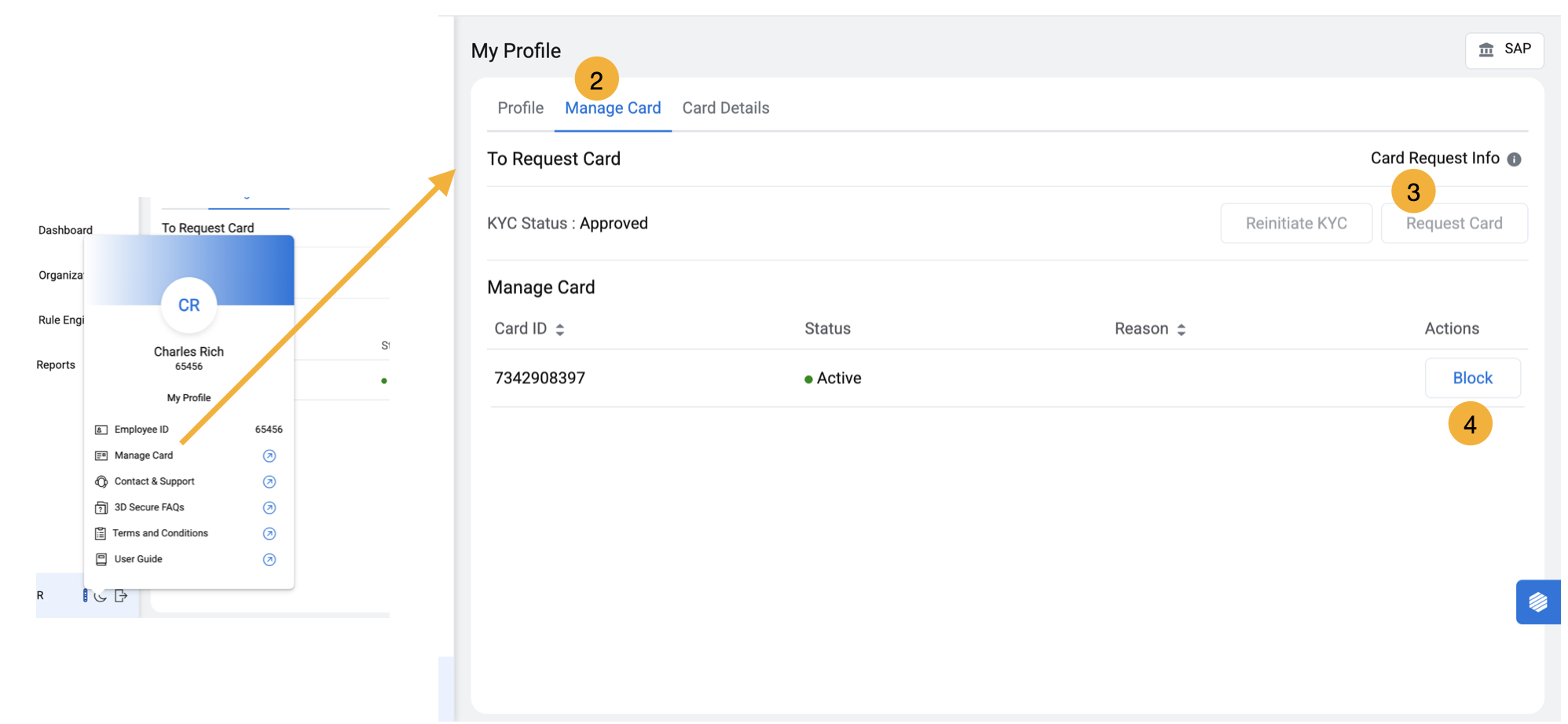This screenshot has height=724, width=1568.
Task: Open the User Guide arrow icon
Action: coord(269,560)
